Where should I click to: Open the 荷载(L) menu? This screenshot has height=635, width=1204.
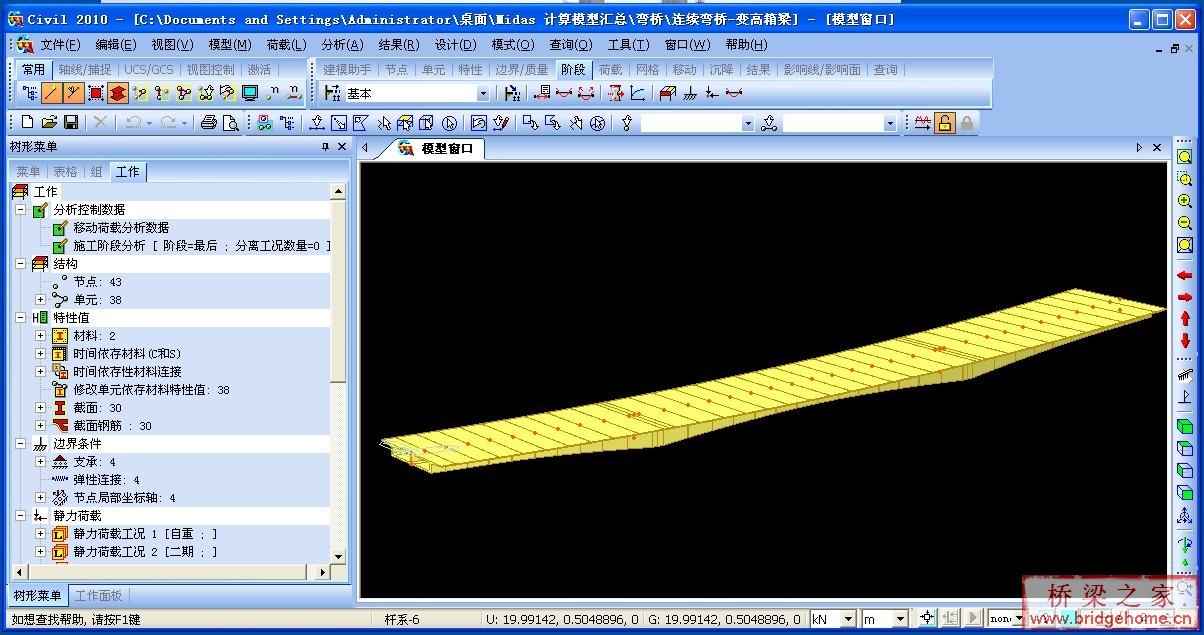pos(287,44)
